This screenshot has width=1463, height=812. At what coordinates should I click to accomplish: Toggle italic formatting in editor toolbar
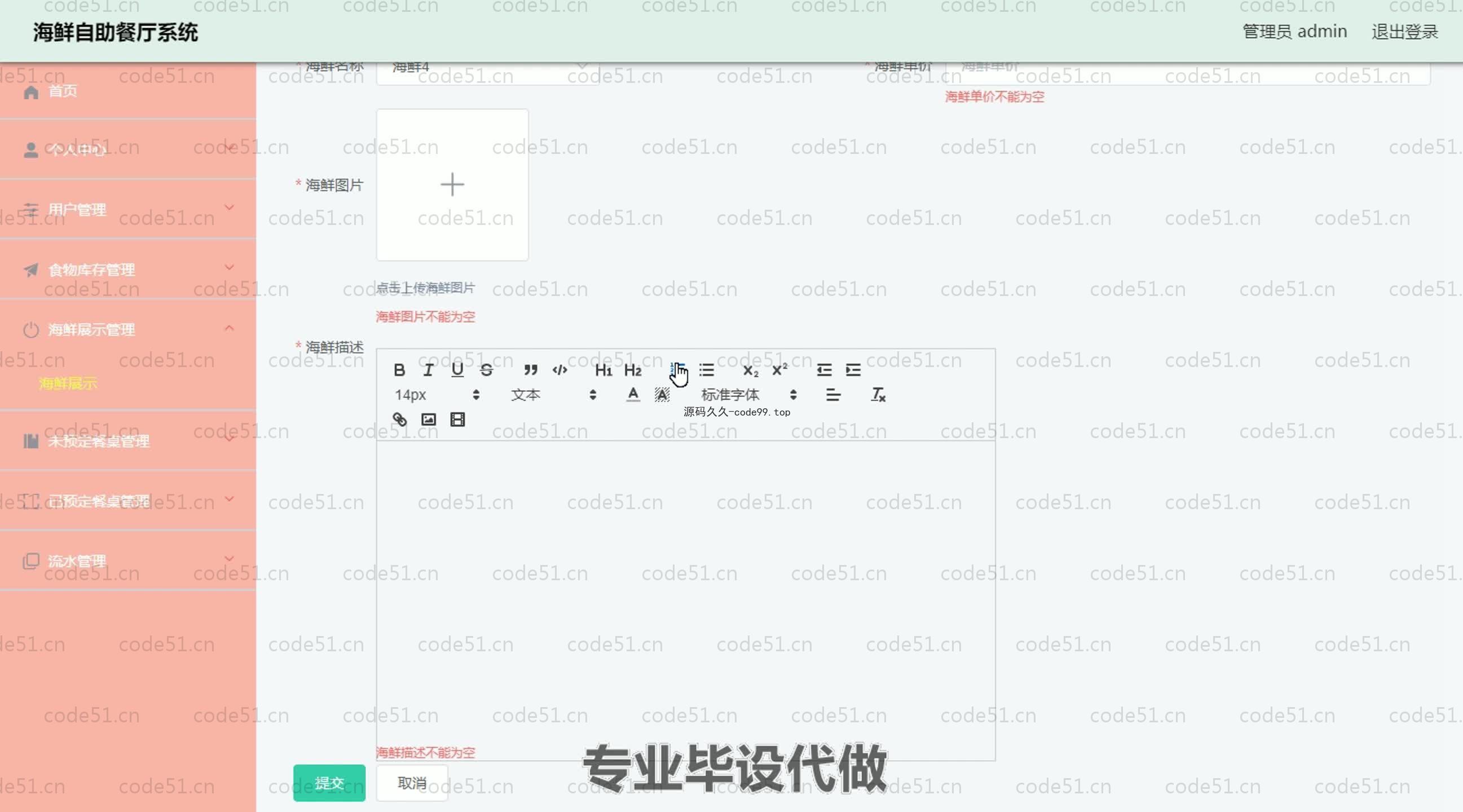pos(428,370)
